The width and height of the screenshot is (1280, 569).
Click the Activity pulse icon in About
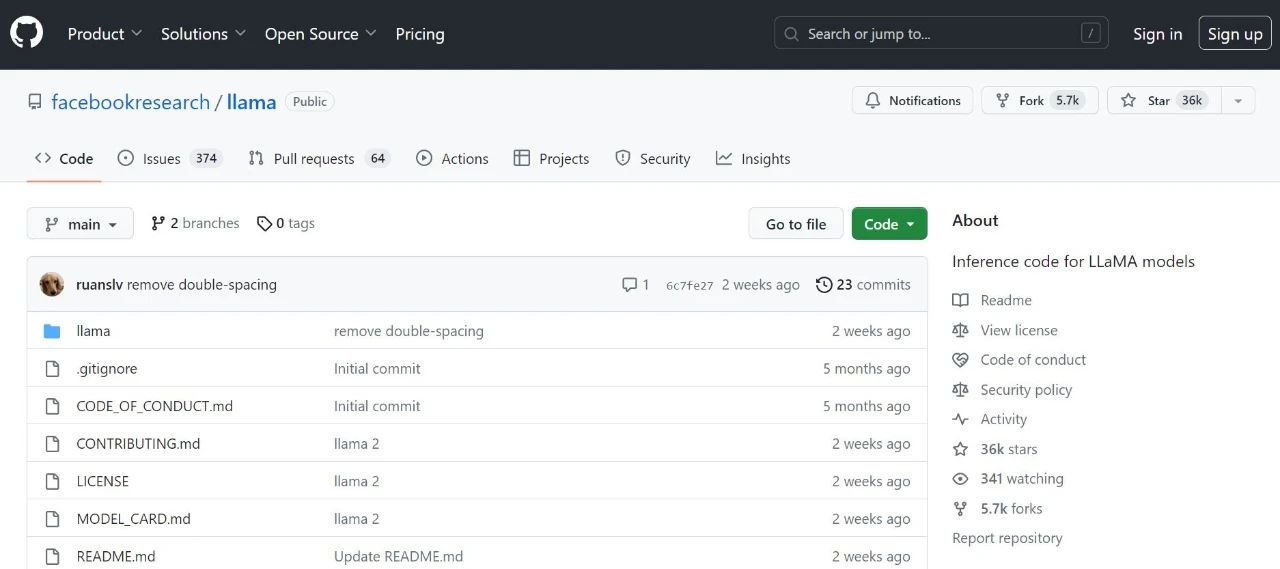pyautogui.click(x=961, y=420)
